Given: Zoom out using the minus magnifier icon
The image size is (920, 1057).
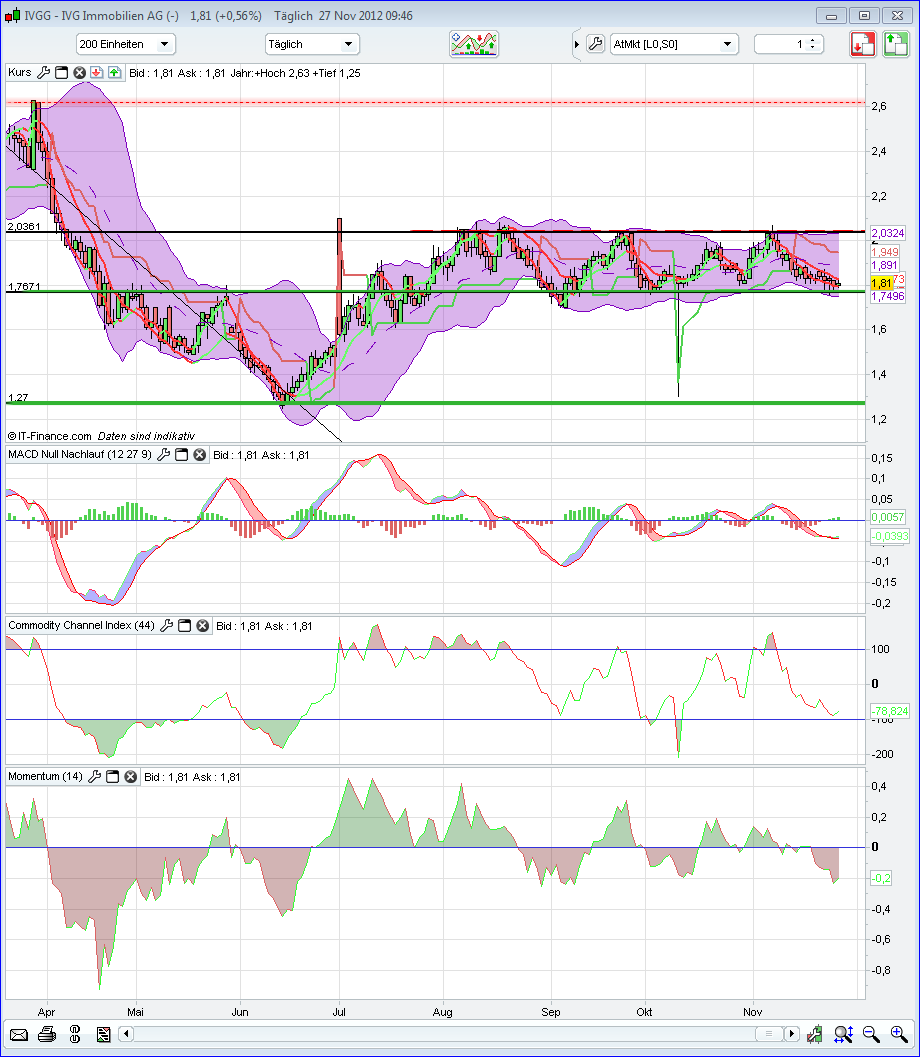Looking at the screenshot, I should [x=871, y=1034].
